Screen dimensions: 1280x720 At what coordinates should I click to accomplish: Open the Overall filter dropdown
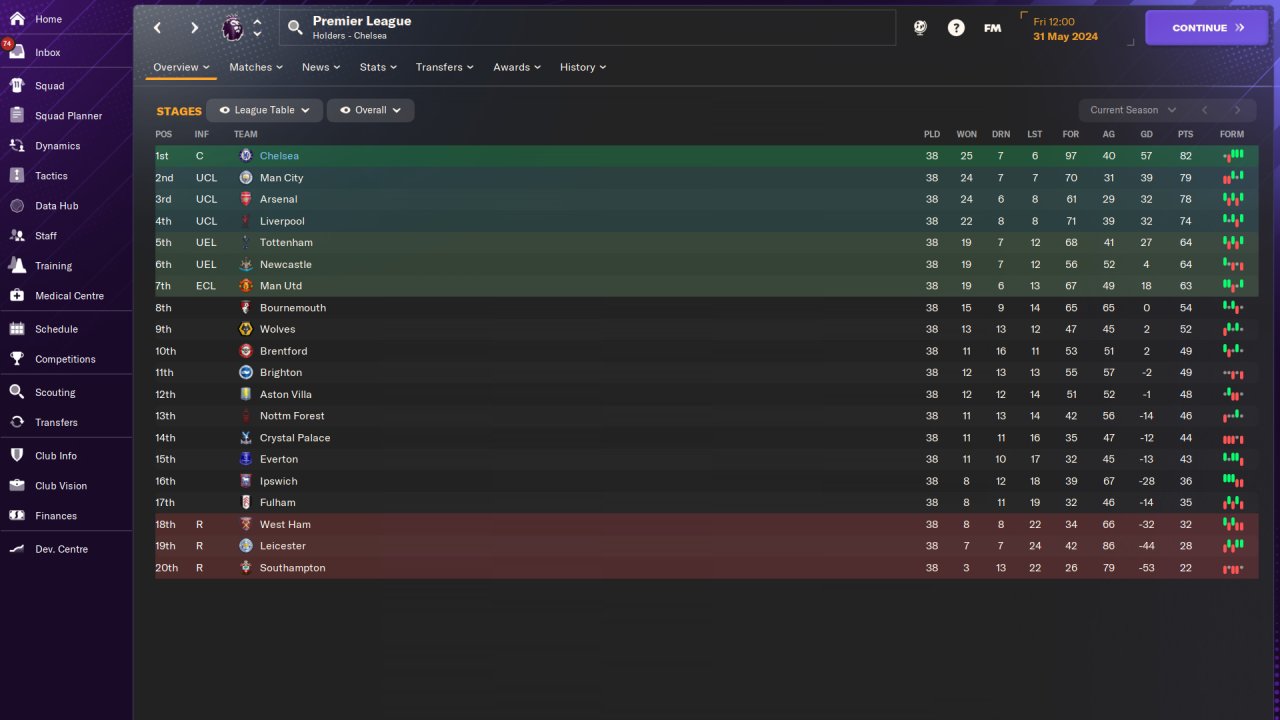[x=370, y=110]
